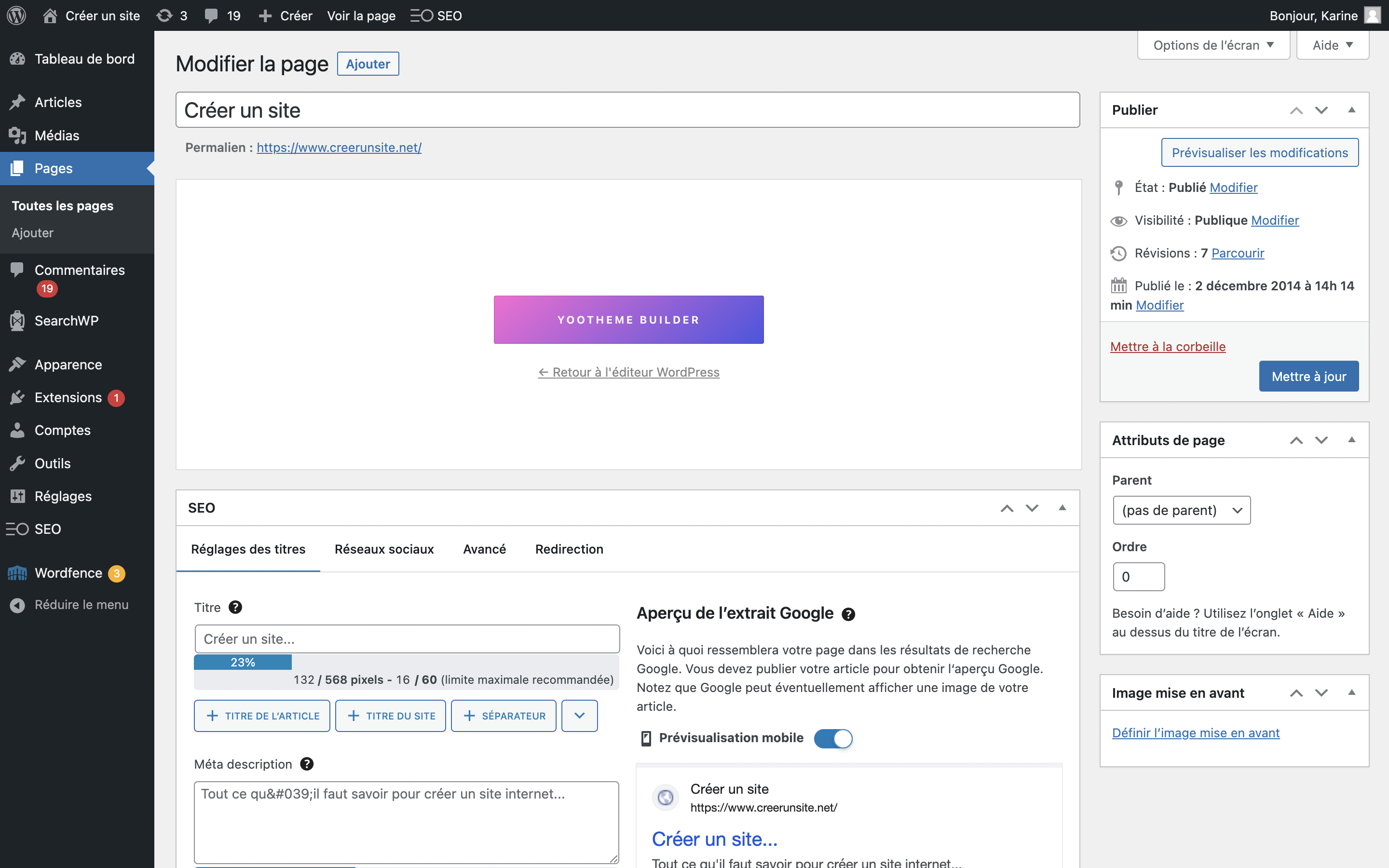Switch to the Avancé tab
Image resolution: width=1389 pixels, height=868 pixels.
tap(484, 549)
